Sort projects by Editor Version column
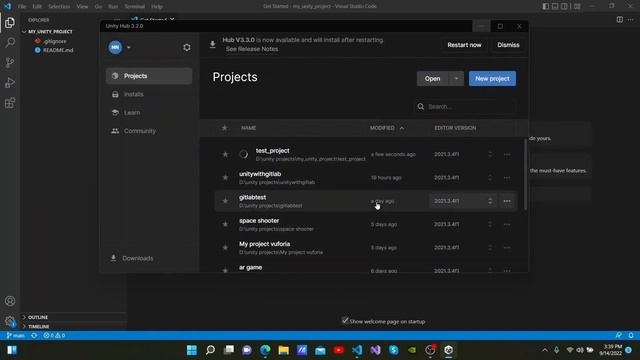 [455, 128]
